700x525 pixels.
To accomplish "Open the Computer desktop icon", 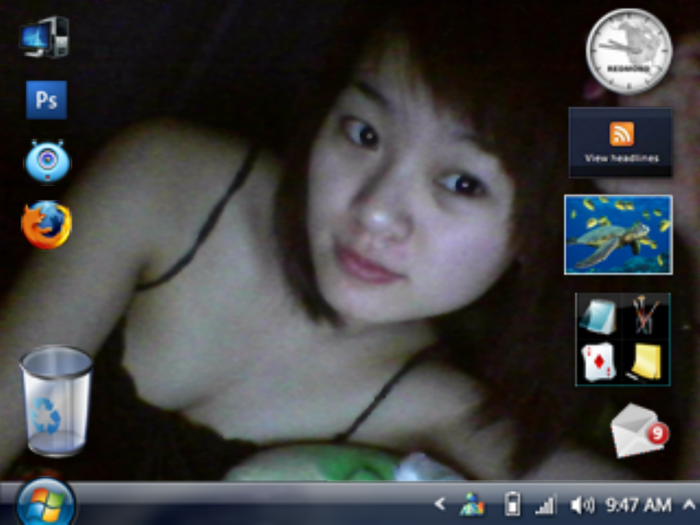I will [44, 38].
